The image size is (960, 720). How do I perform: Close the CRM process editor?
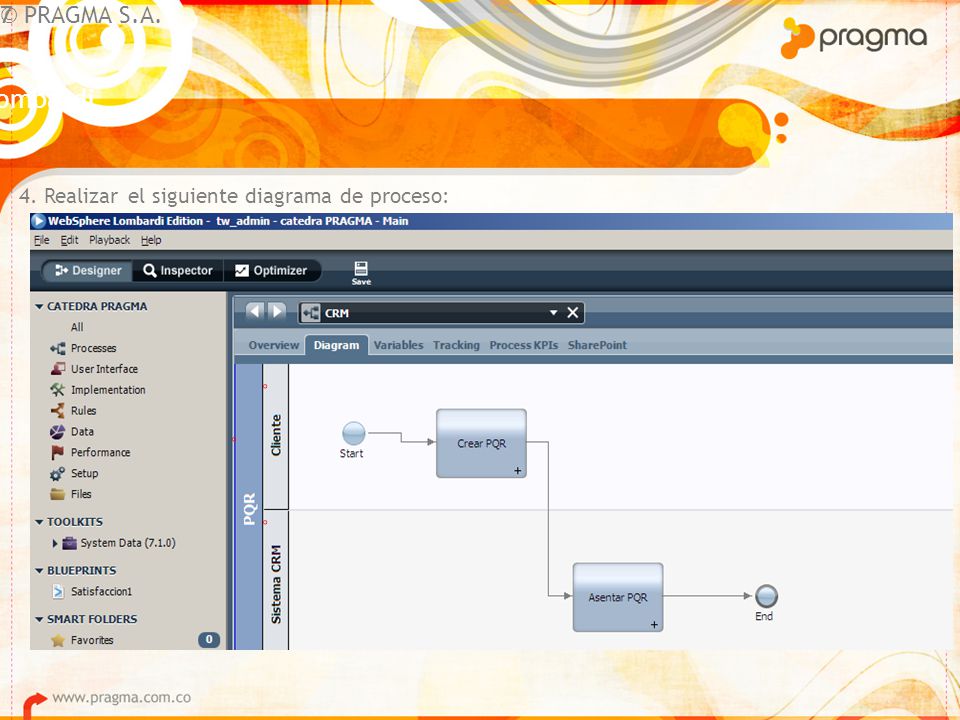coord(572,313)
